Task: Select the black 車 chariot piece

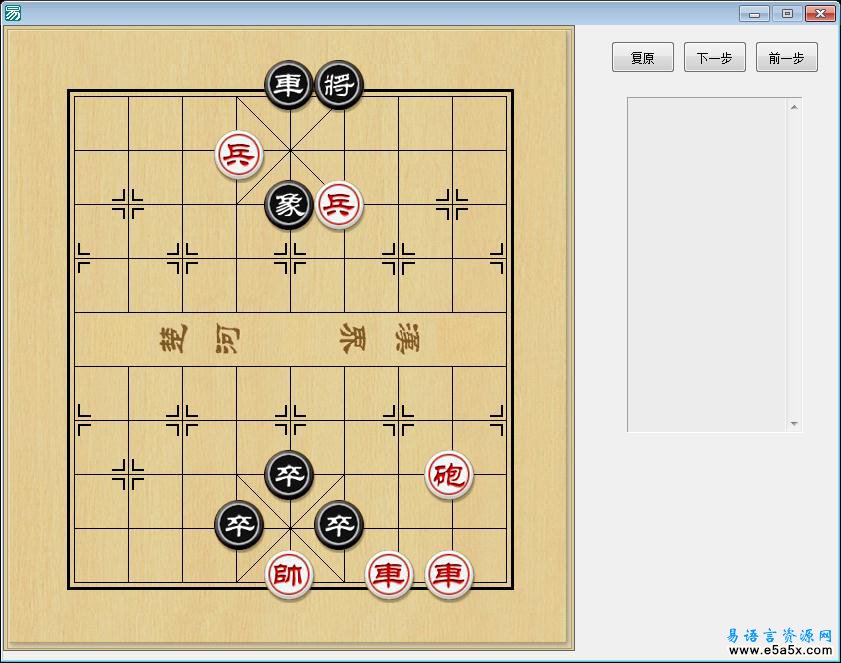Action: coord(289,85)
